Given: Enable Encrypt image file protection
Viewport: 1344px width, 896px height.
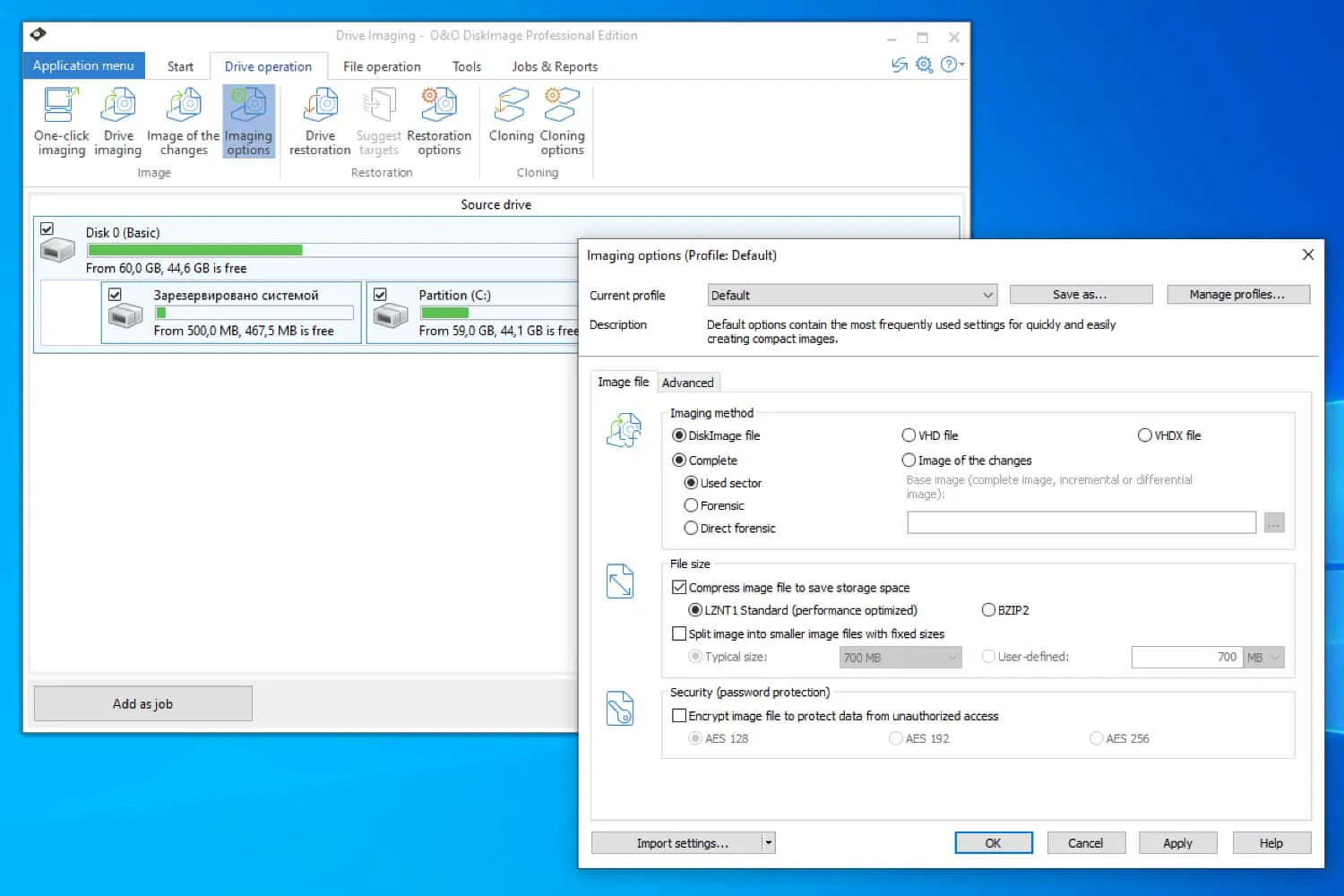Looking at the screenshot, I should (680, 715).
